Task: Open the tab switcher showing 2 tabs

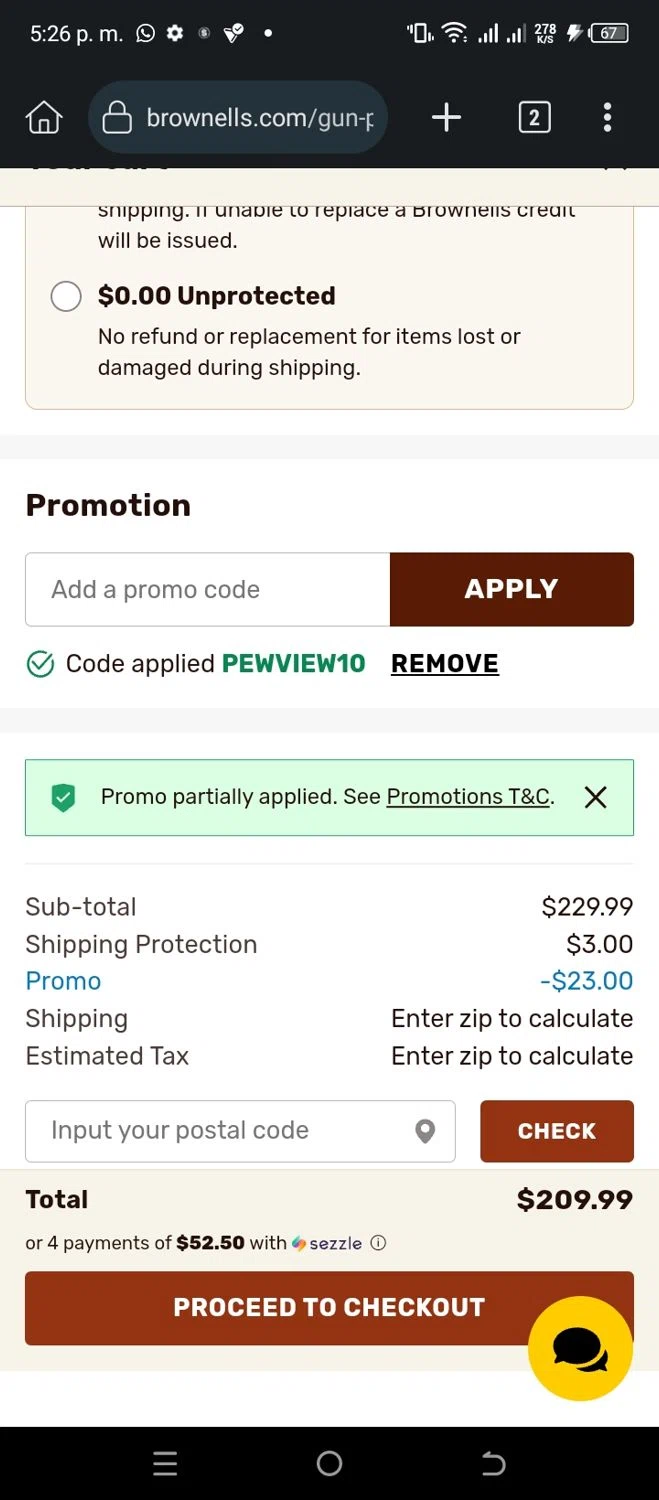Action: click(534, 118)
